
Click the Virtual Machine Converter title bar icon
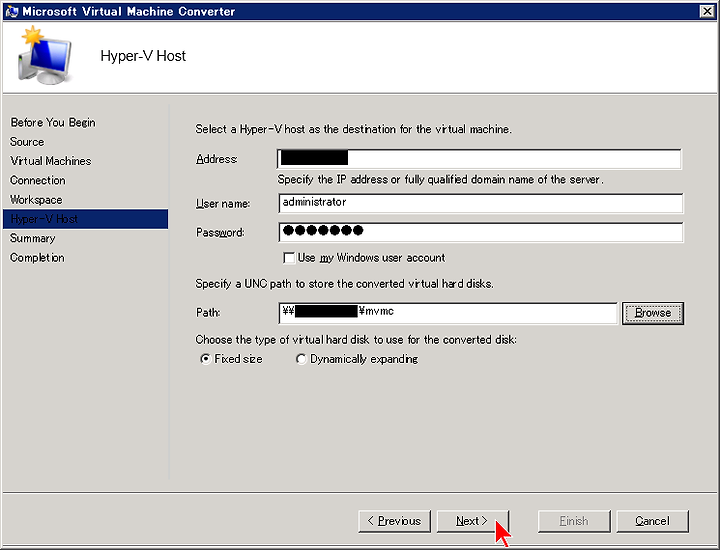11,11
